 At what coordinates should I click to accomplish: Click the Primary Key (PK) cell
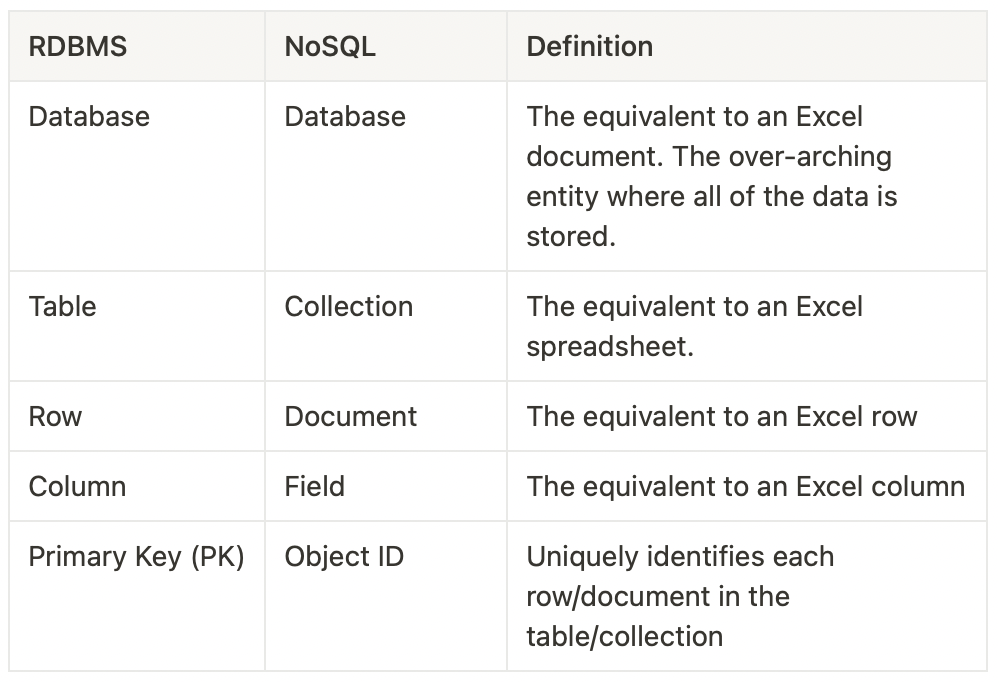[x=137, y=556]
